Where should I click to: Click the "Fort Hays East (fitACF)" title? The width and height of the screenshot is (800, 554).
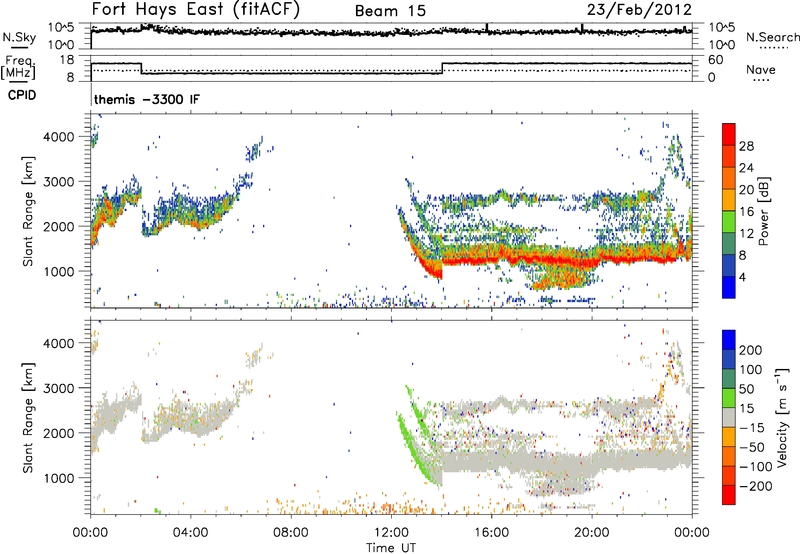[x=195, y=10]
